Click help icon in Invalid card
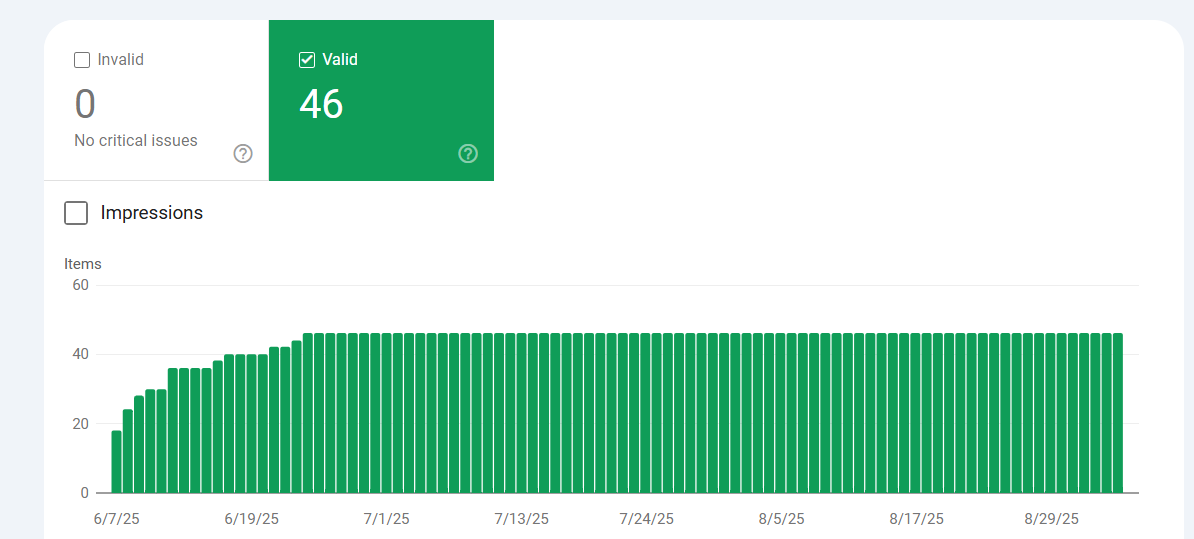 243,154
